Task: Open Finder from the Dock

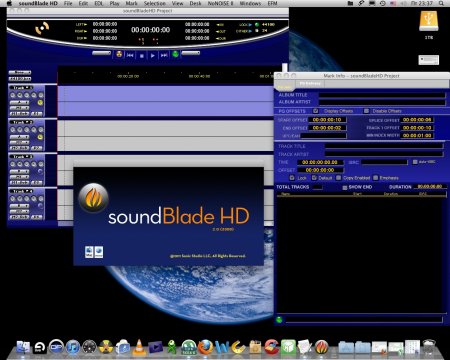Action: pos(23,347)
